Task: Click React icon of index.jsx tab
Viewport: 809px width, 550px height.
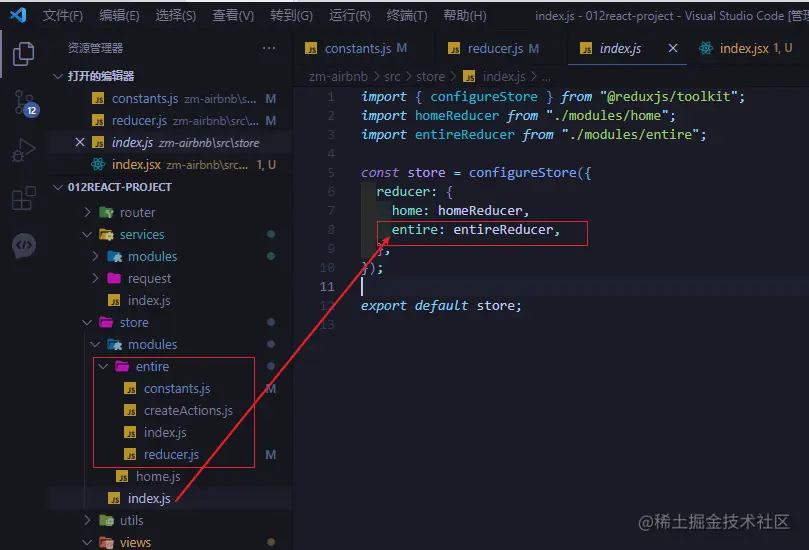Action: coord(705,48)
